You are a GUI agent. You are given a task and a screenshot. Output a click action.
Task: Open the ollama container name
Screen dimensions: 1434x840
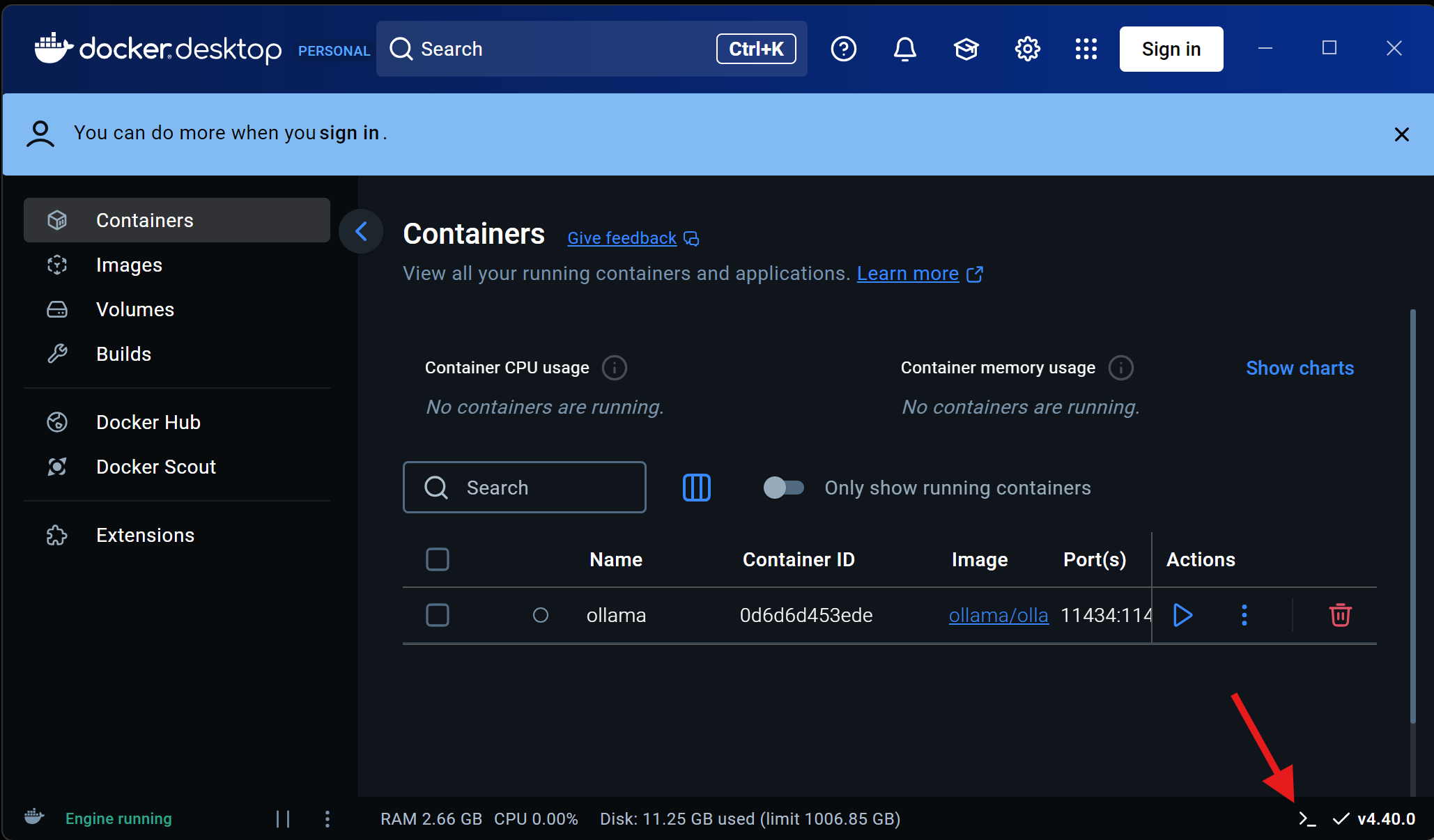(x=616, y=615)
